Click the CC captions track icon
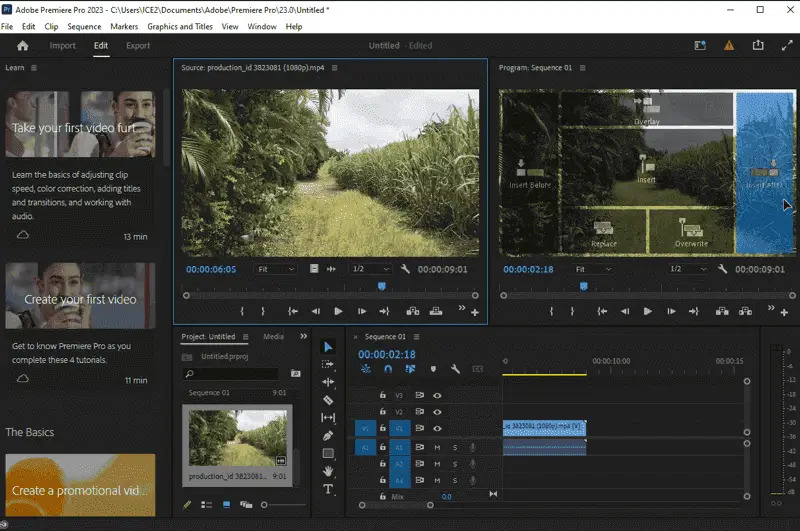The height and width of the screenshot is (531, 800). (x=478, y=369)
